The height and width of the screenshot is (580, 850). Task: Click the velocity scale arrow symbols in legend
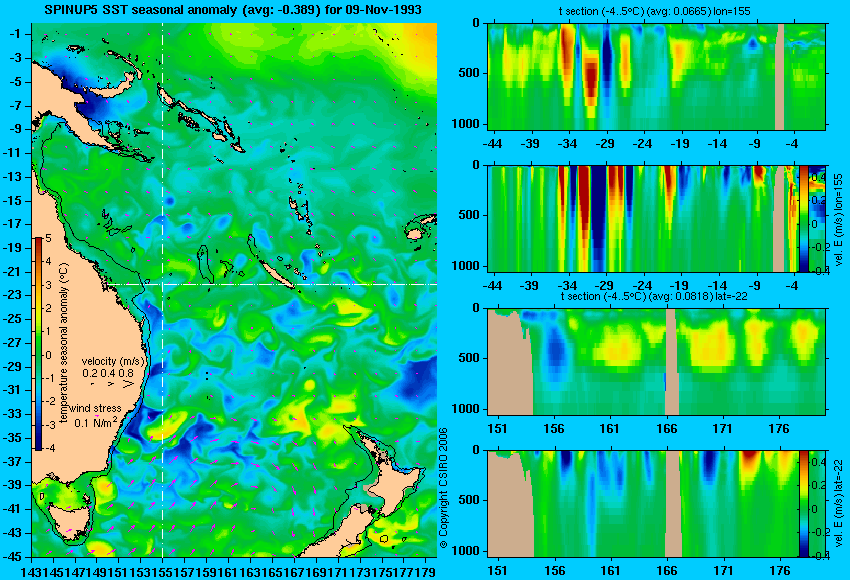click(x=113, y=384)
